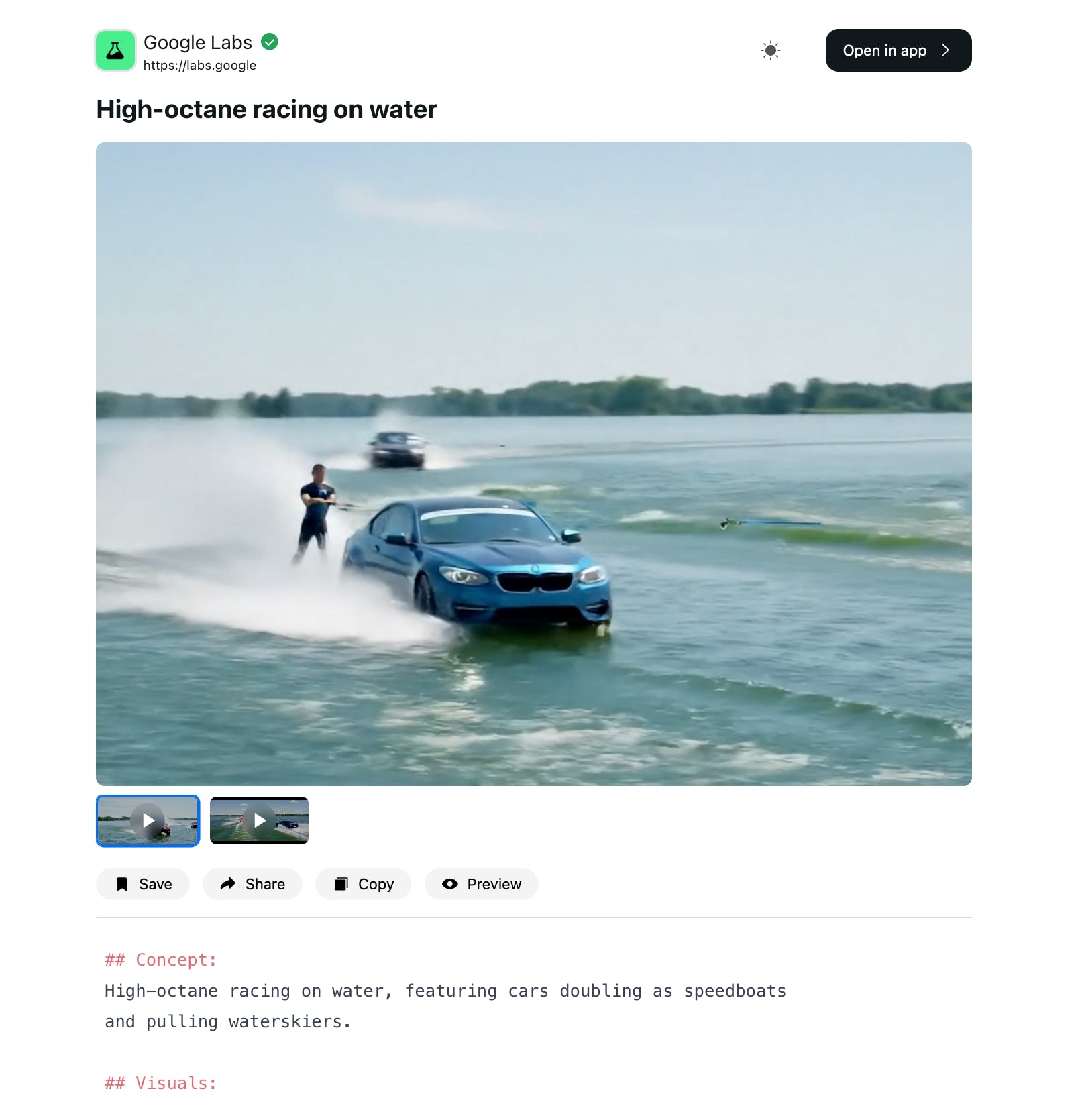Play the first video thumbnail
1080x1120 pixels.
click(x=148, y=821)
